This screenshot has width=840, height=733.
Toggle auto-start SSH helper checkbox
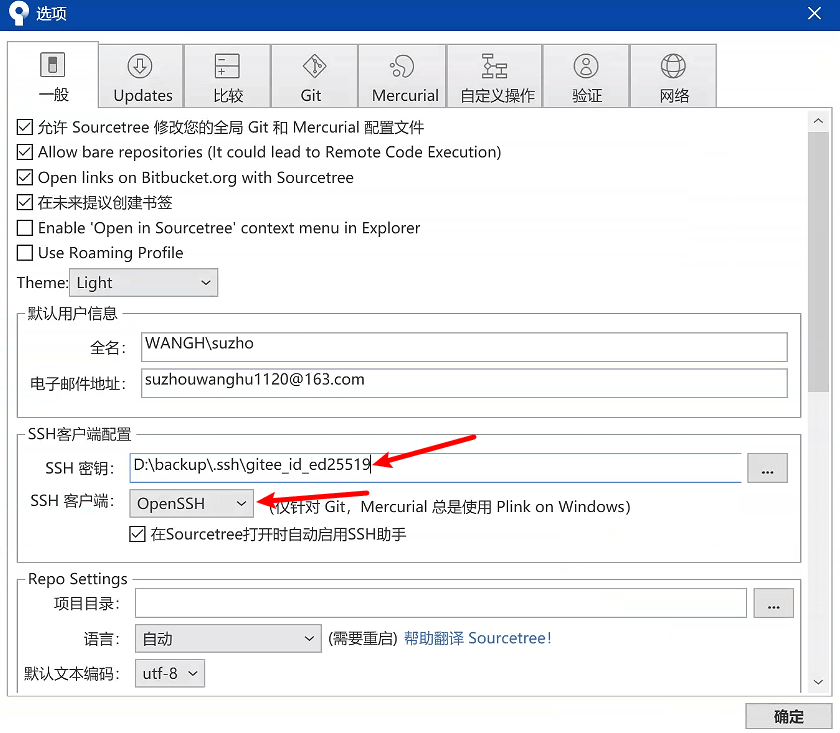[137, 534]
